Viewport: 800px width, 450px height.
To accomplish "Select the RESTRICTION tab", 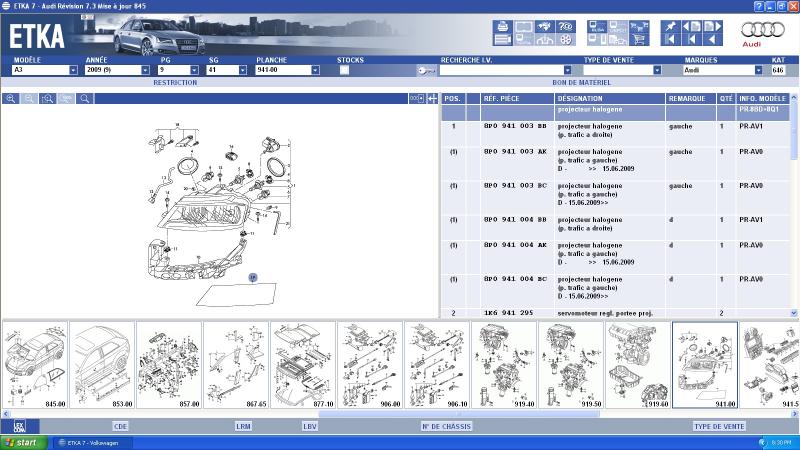I will (x=175, y=82).
